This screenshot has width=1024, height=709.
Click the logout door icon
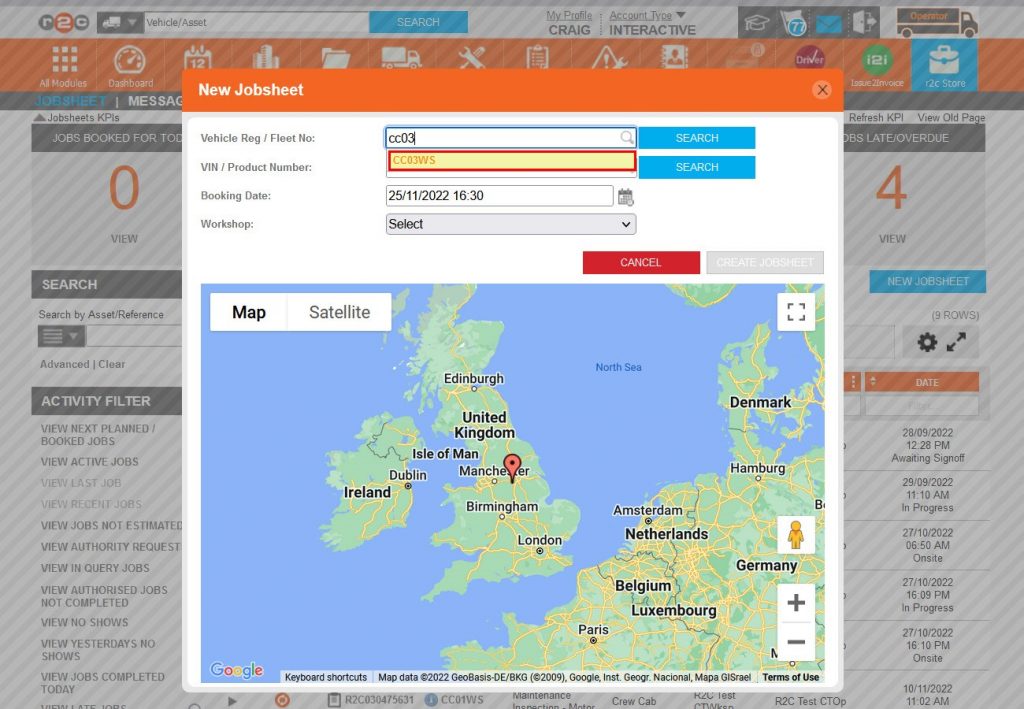pyautogui.click(x=864, y=20)
